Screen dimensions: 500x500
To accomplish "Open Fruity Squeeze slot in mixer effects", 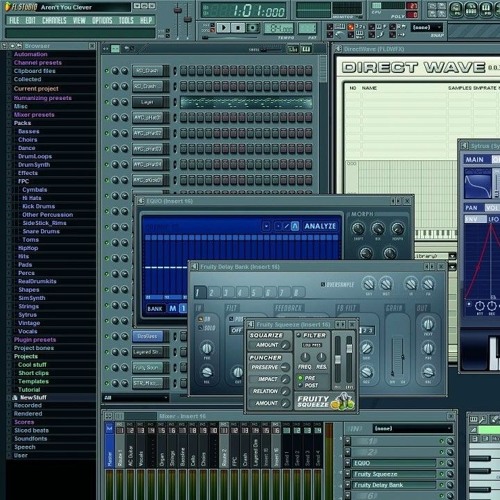I will pyautogui.click(x=394, y=474).
